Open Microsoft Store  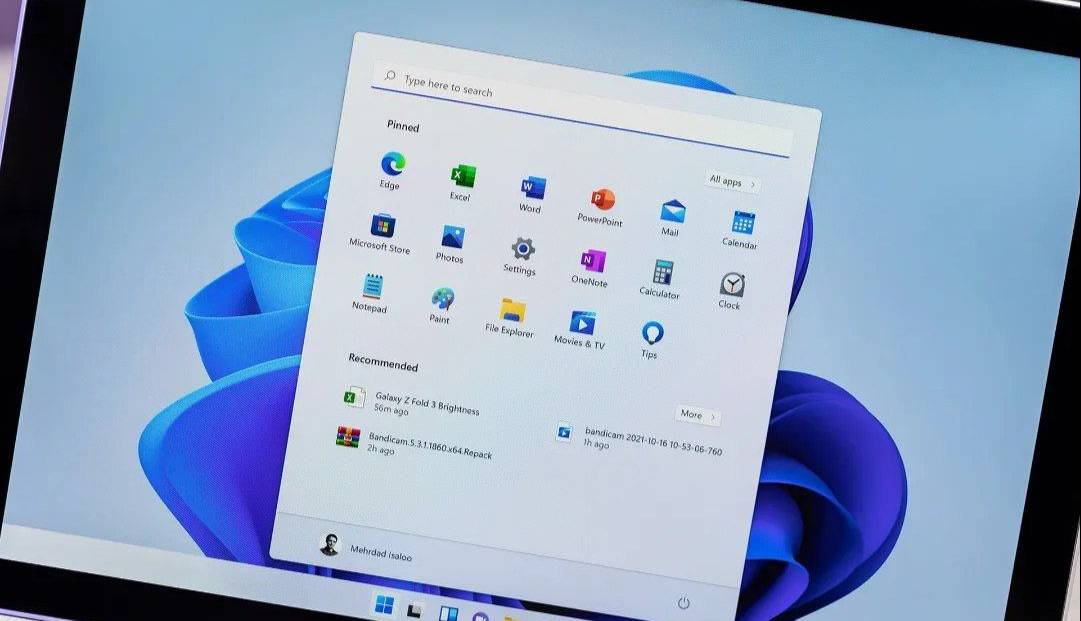pyautogui.click(x=382, y=227)
